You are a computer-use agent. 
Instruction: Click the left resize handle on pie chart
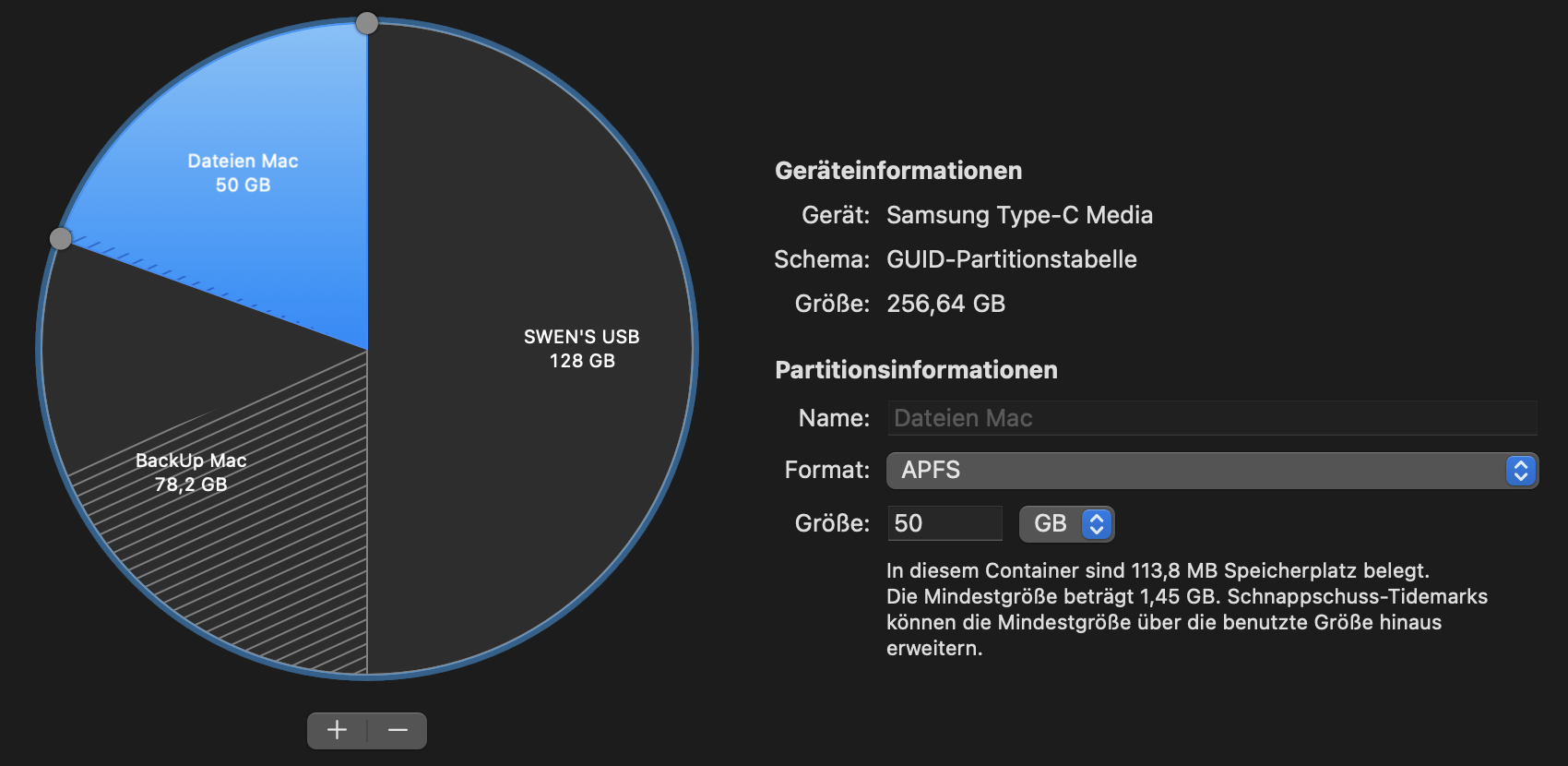click(x=61, y=239)
